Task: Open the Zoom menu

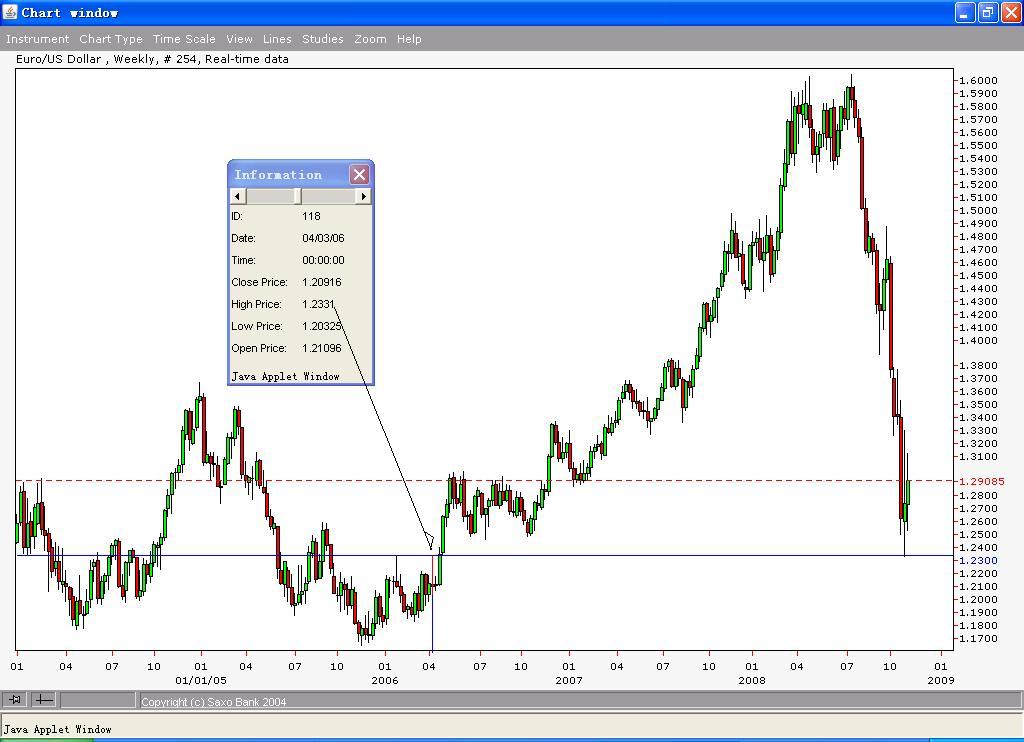Action: coord(370,39)
